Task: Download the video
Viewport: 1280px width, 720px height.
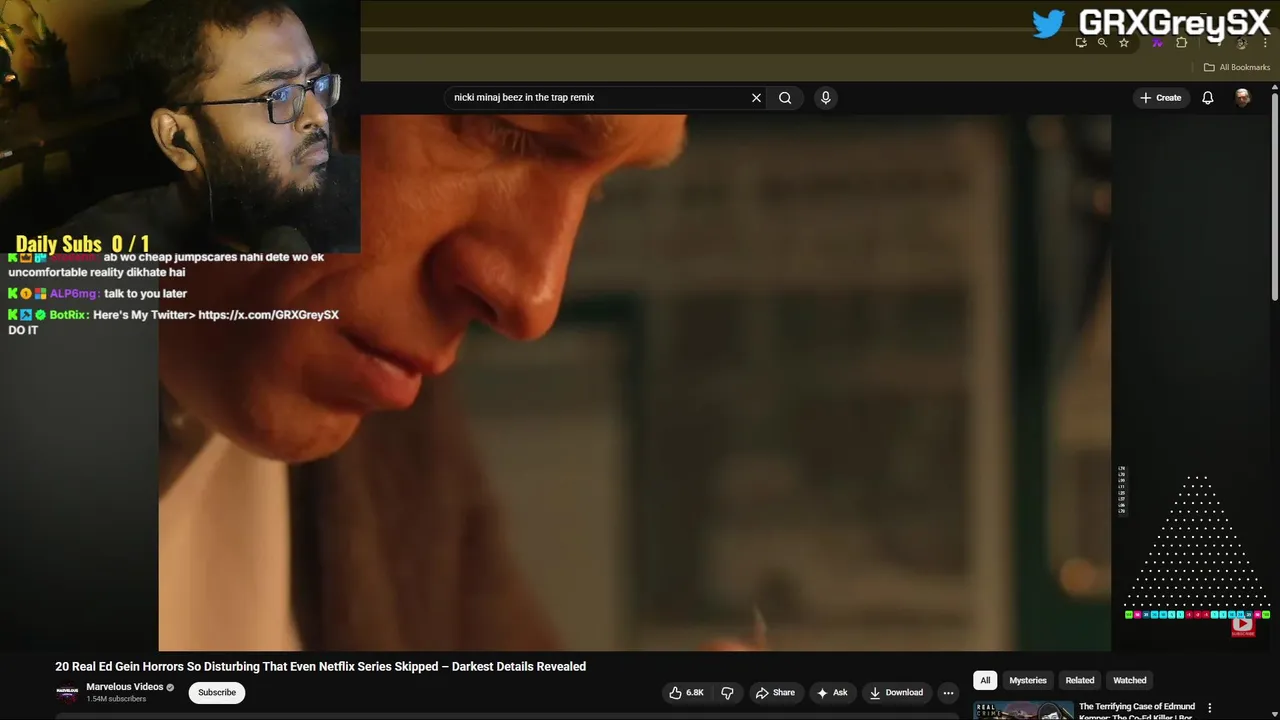Action: click(x=896, y=693)
